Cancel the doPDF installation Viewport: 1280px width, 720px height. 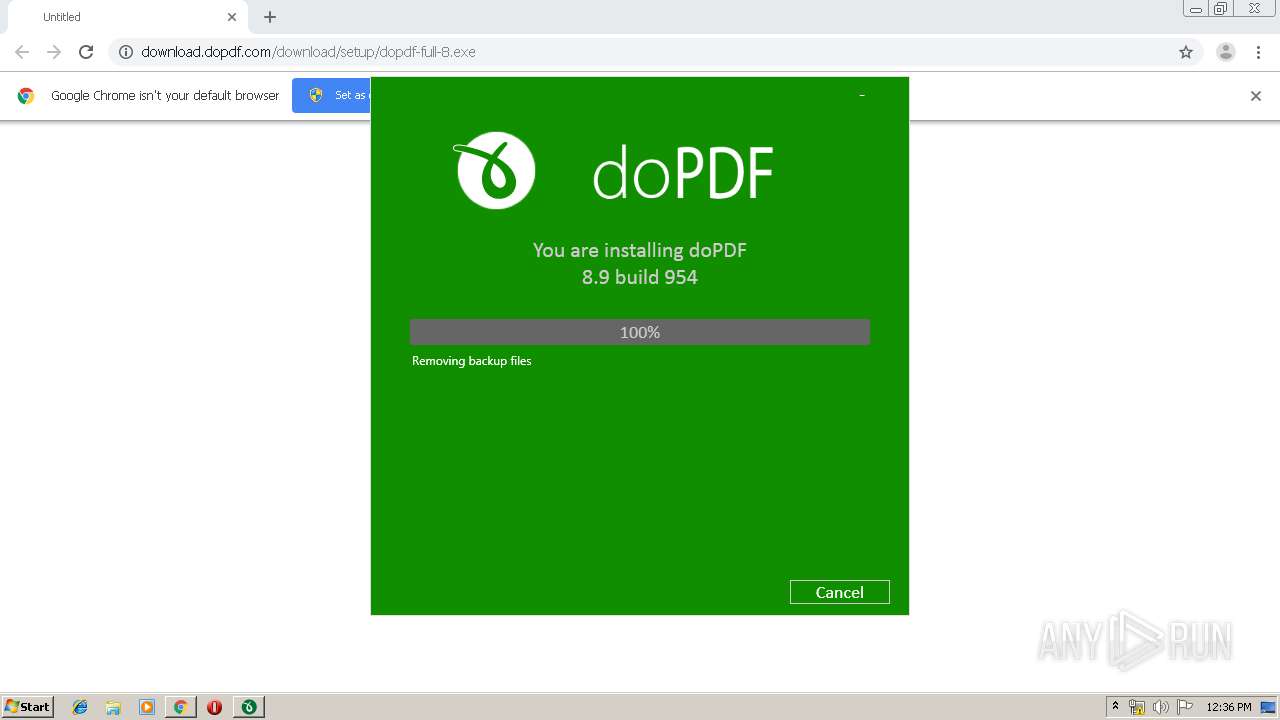[x=839, y=592]
